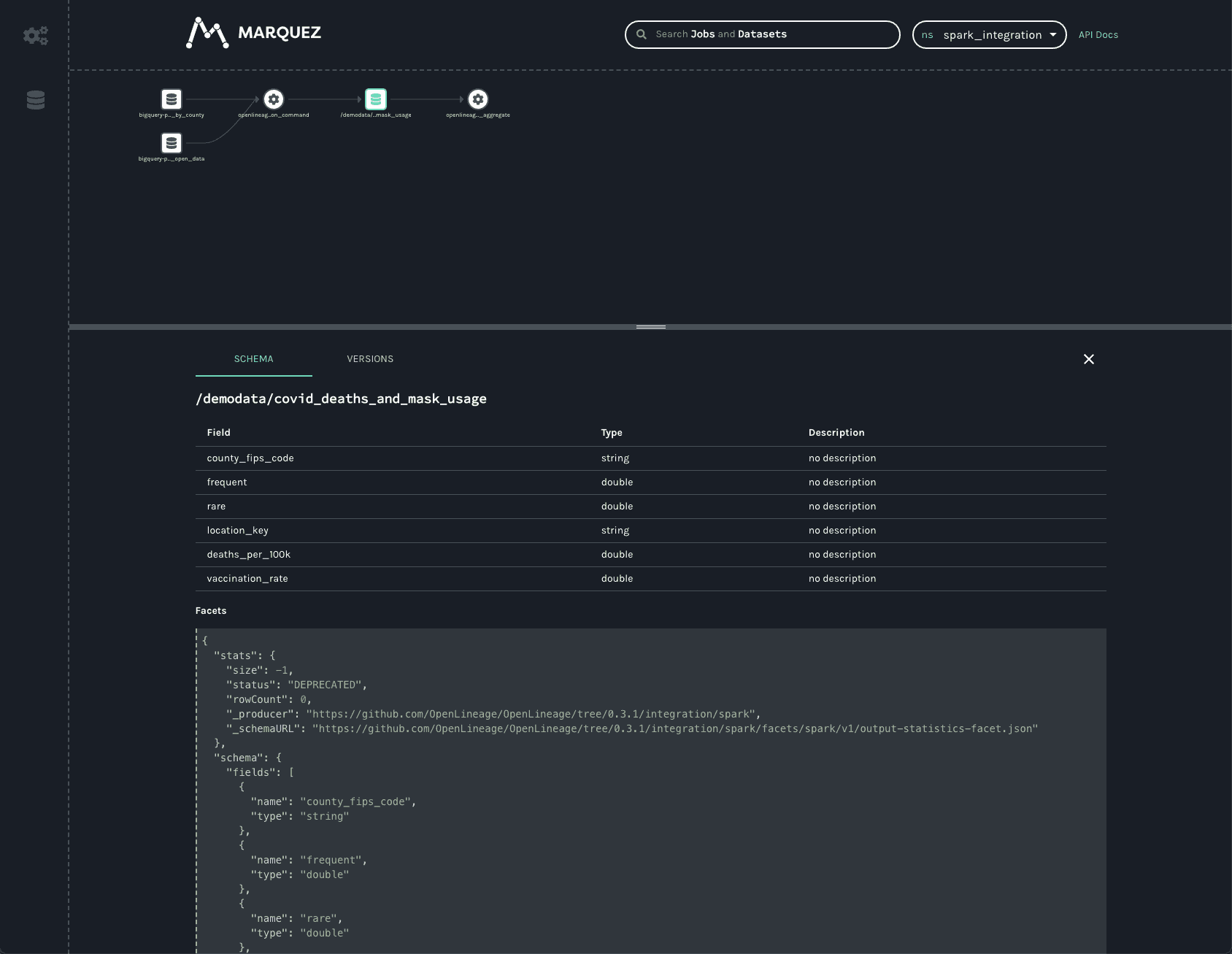1232x954 pixels.
Task: Click the Marquez logo
Action: [253, 33]
